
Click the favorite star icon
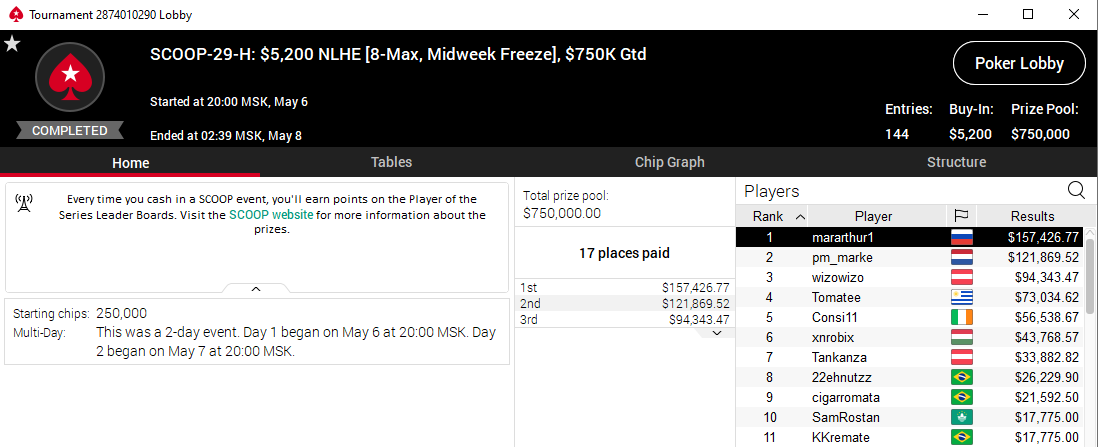[x=12, y=44]
